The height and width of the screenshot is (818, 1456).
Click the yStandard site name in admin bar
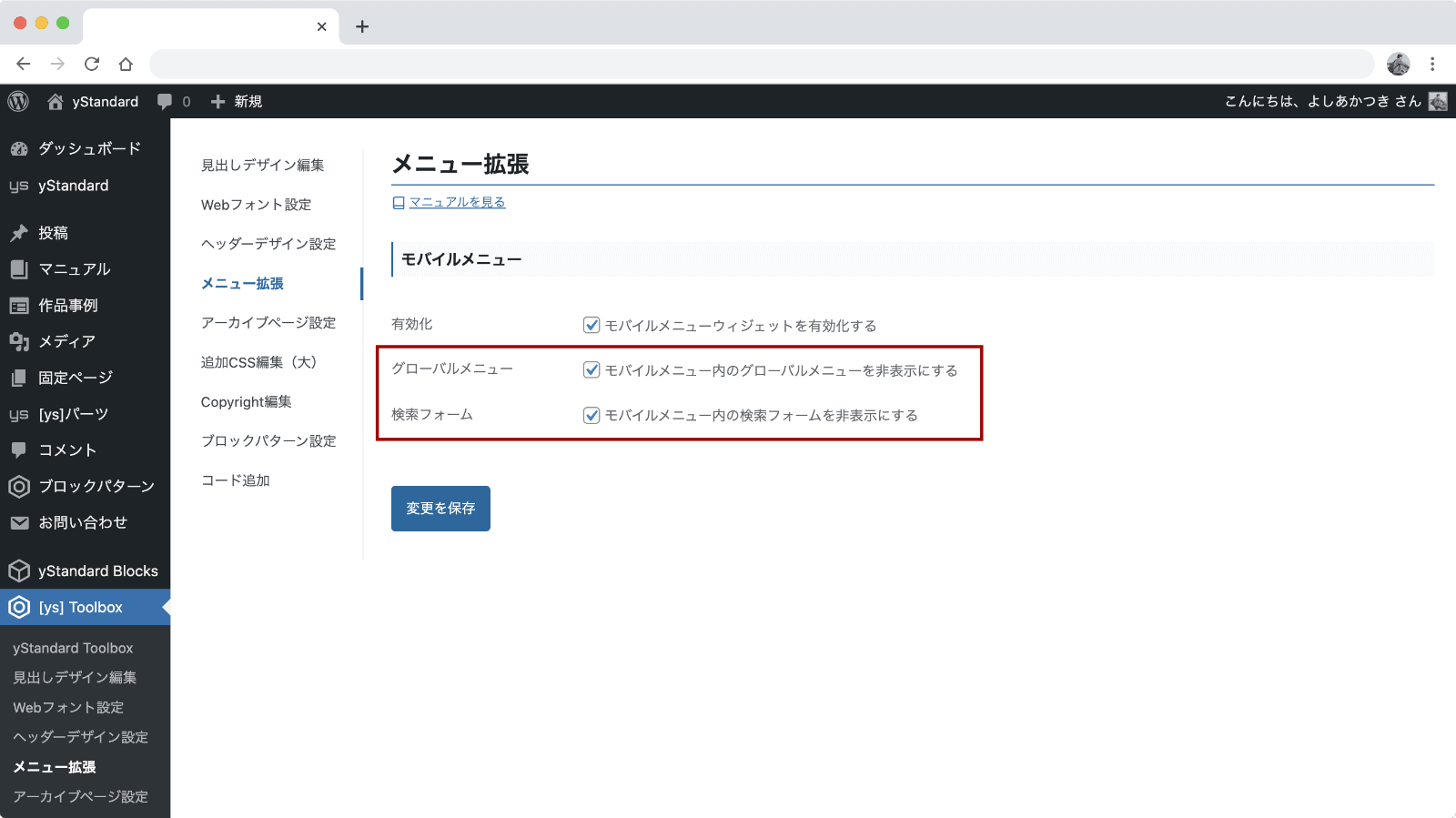[106, 102]
